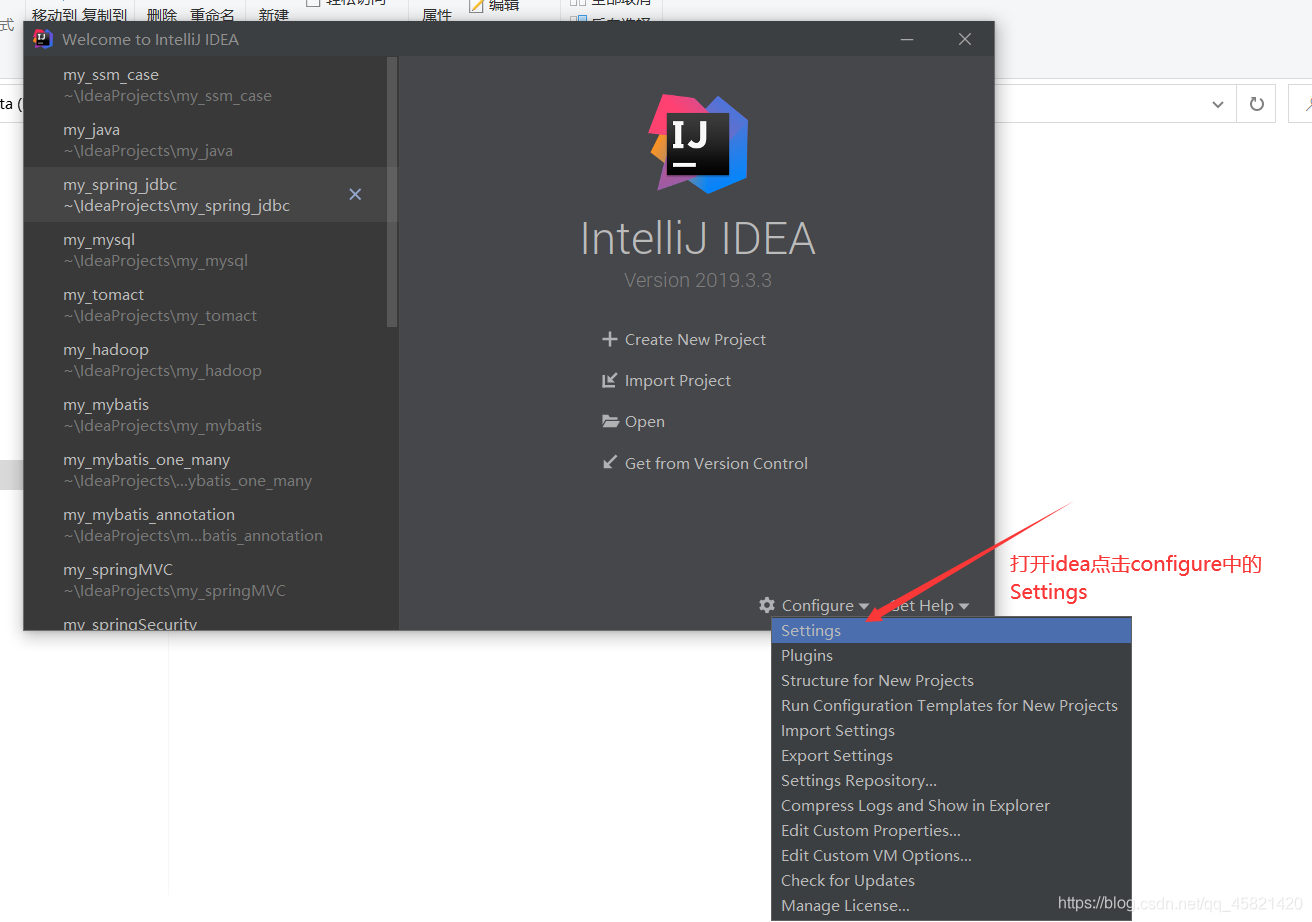The width and height of the screenshot is (1312, 922).
Task: Click Create New Project link
Action: coord(695,339)
